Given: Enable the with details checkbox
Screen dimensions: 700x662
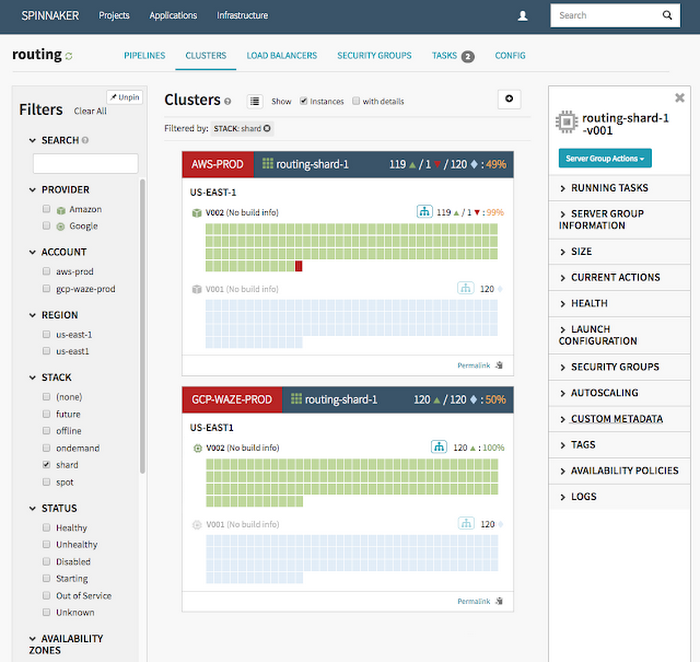Looking at the screenshot, I should 356,101.
